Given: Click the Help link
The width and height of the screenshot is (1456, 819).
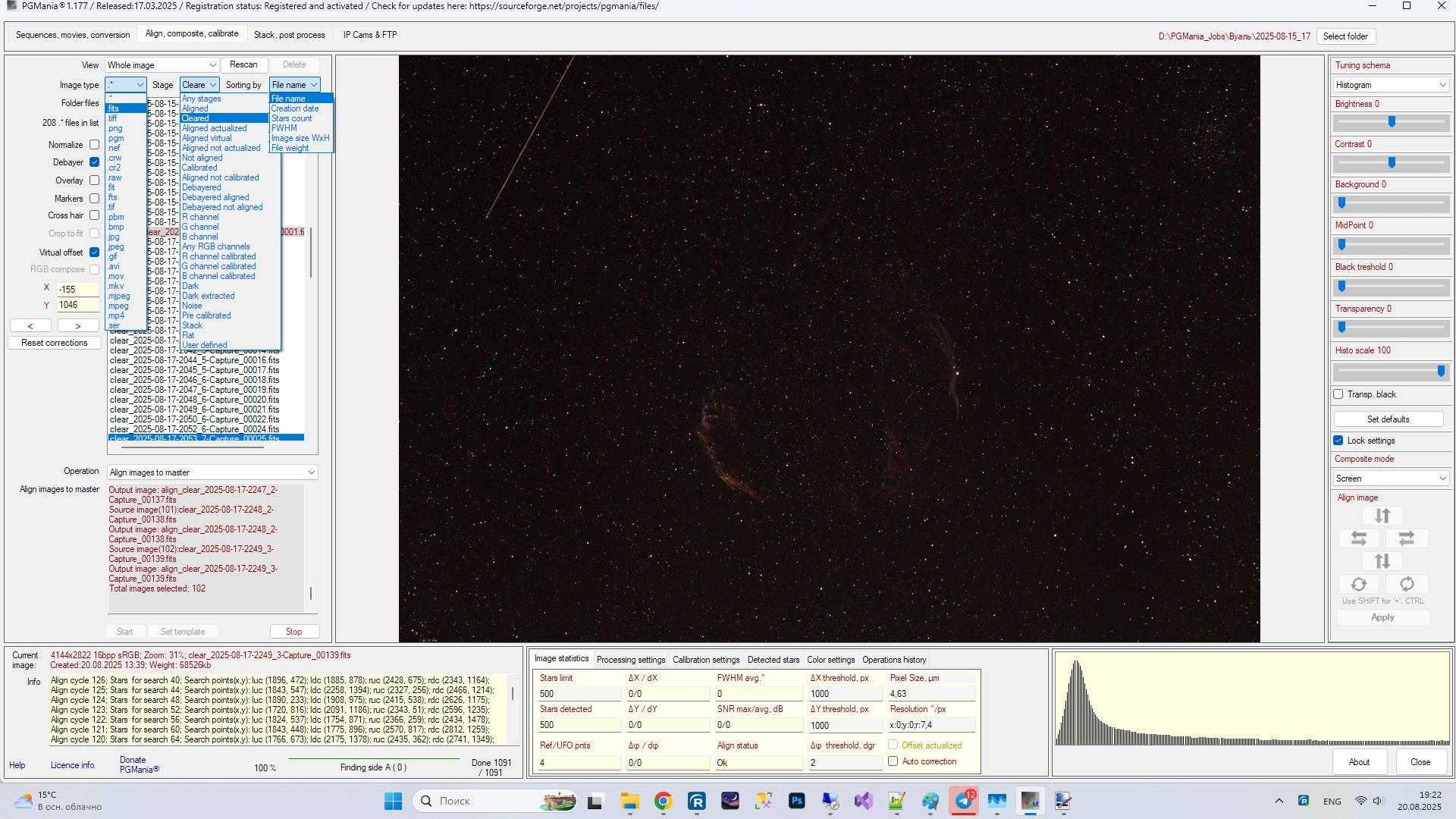Looking at the screenshot, I should [x=17, y=766].
